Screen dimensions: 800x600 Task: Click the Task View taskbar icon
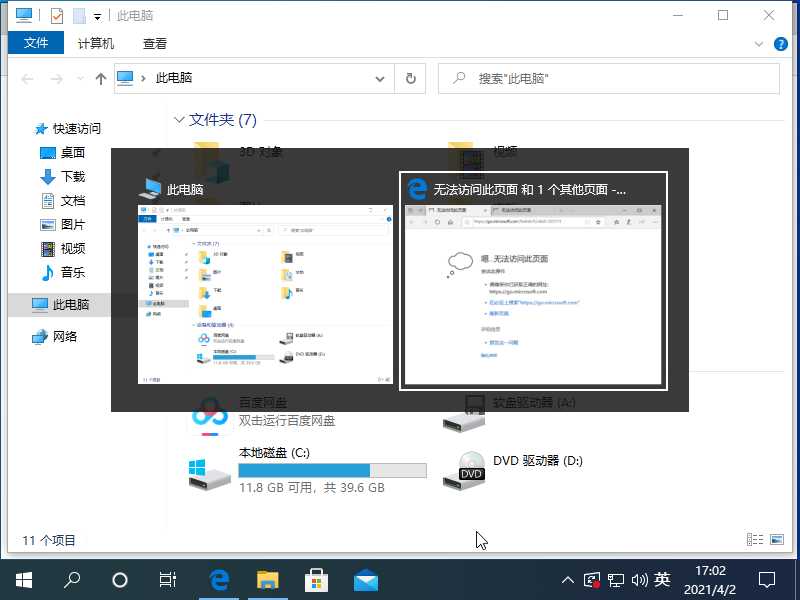[x=168, y=579]
